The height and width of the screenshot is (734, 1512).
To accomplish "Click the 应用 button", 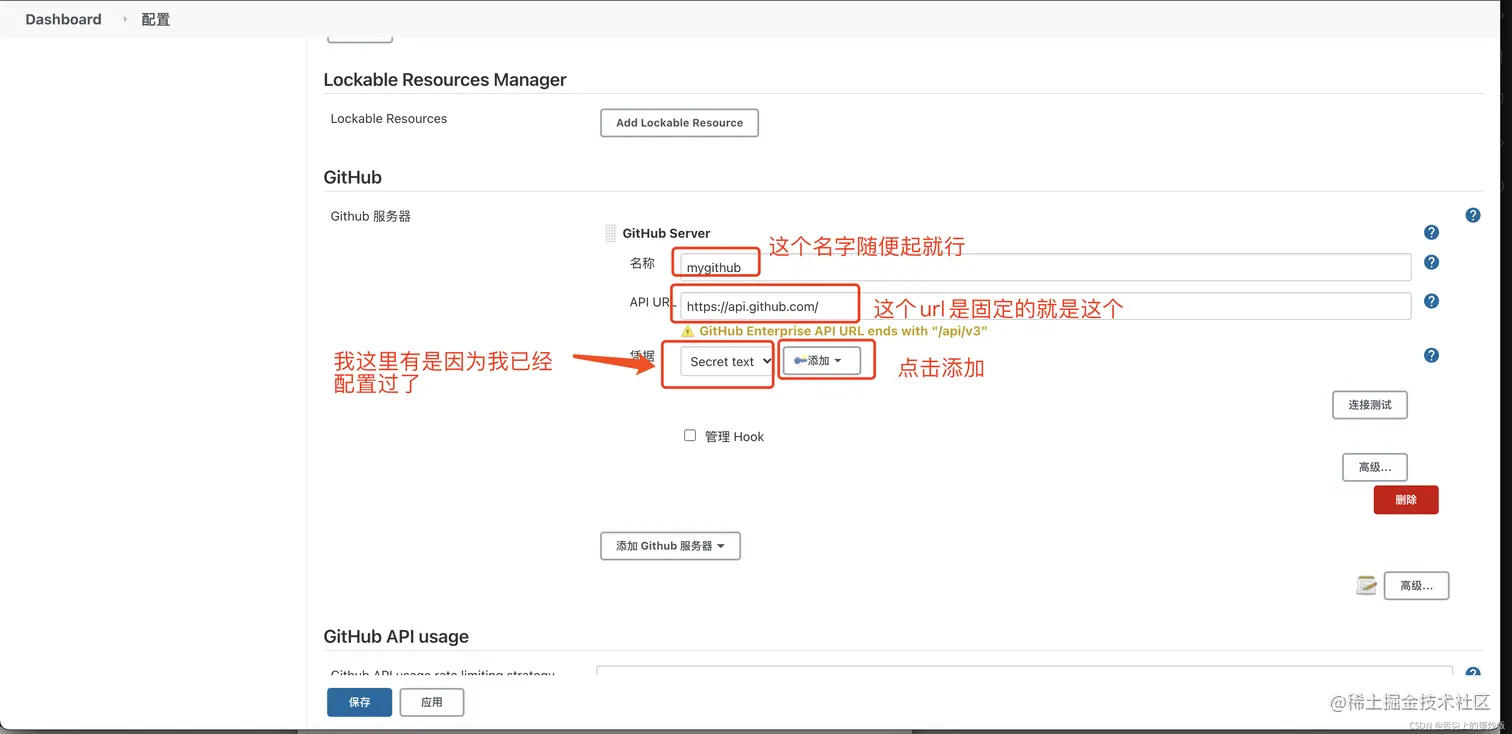I will [432, 702].
